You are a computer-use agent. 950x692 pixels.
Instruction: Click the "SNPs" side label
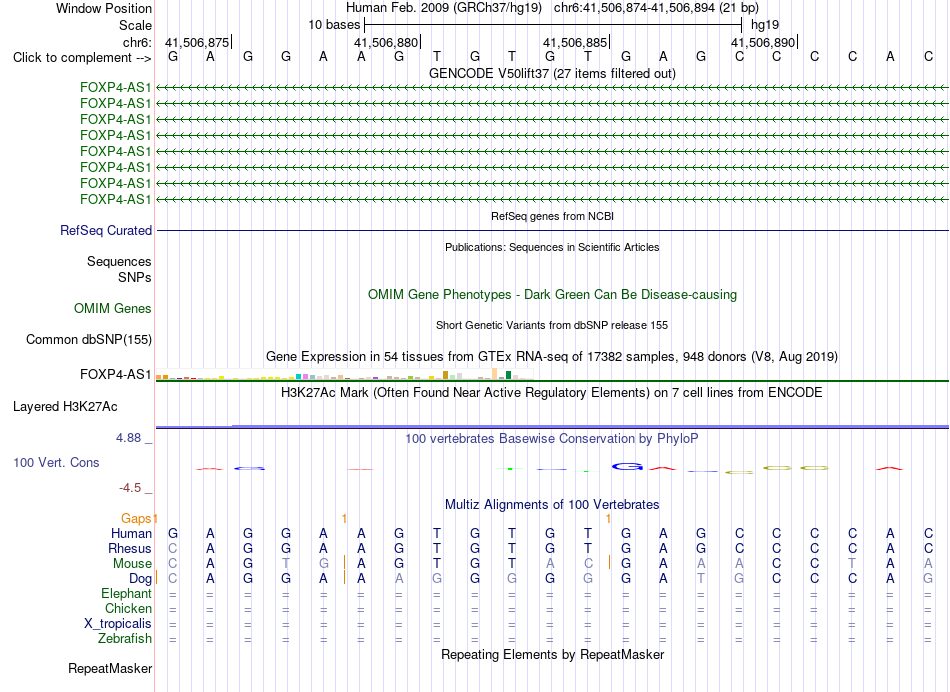(135, 278)
